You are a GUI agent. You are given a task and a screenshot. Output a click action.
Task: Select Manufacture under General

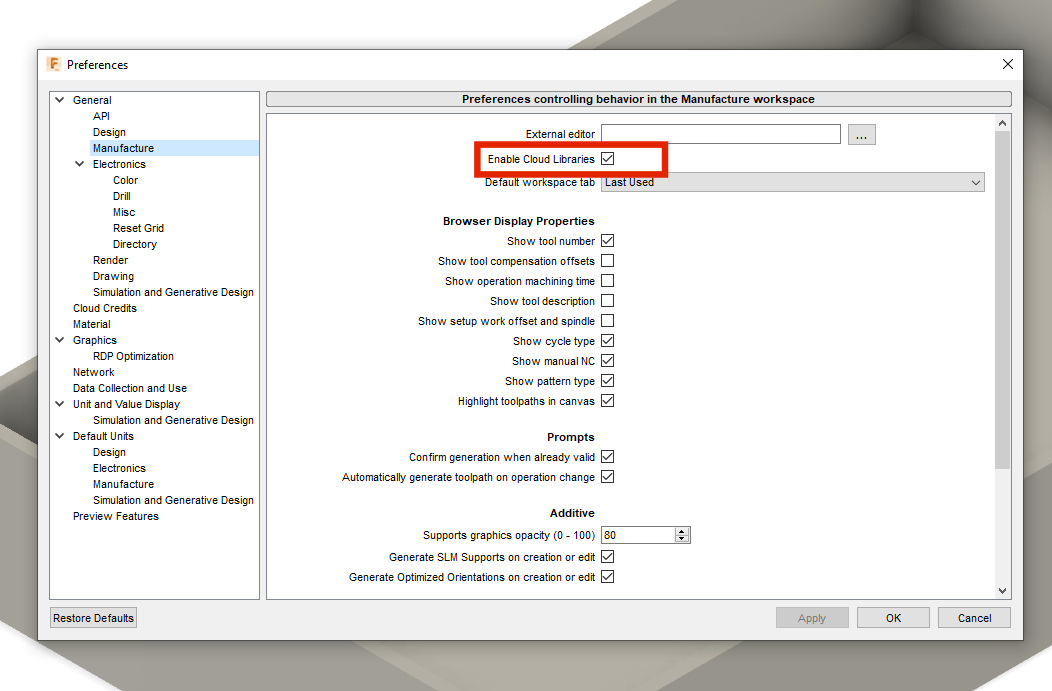(123, 148)
